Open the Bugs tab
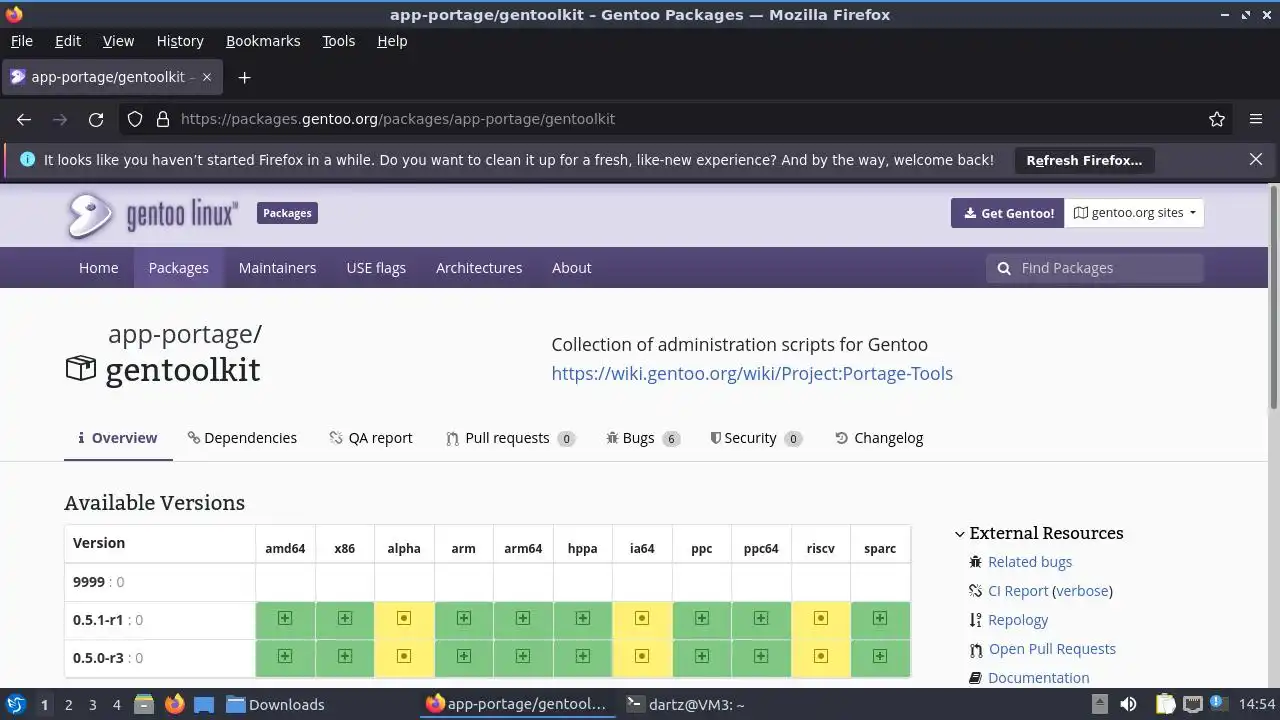This screenshot has height=720, width=1280. coord(643,438)
